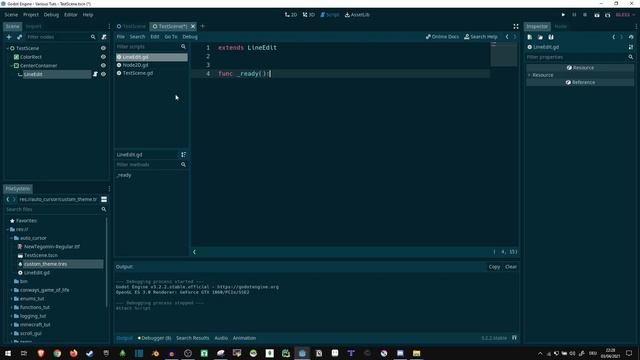The height and width of the screenshot is (360, 640).
Task: Toggle visibility of TestScene node
Action: point(103,48)
